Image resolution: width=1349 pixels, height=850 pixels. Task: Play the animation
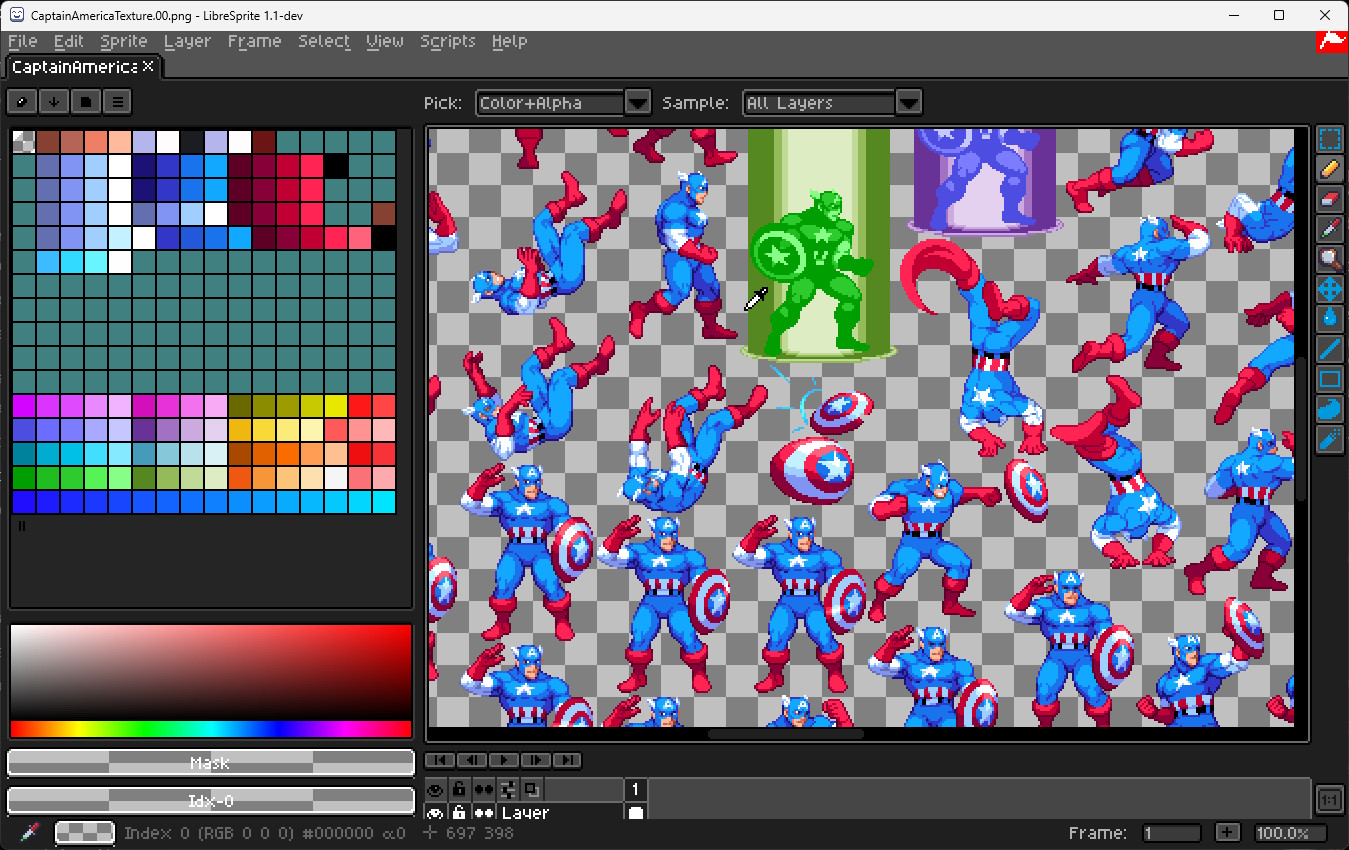(x=503, y=761)
